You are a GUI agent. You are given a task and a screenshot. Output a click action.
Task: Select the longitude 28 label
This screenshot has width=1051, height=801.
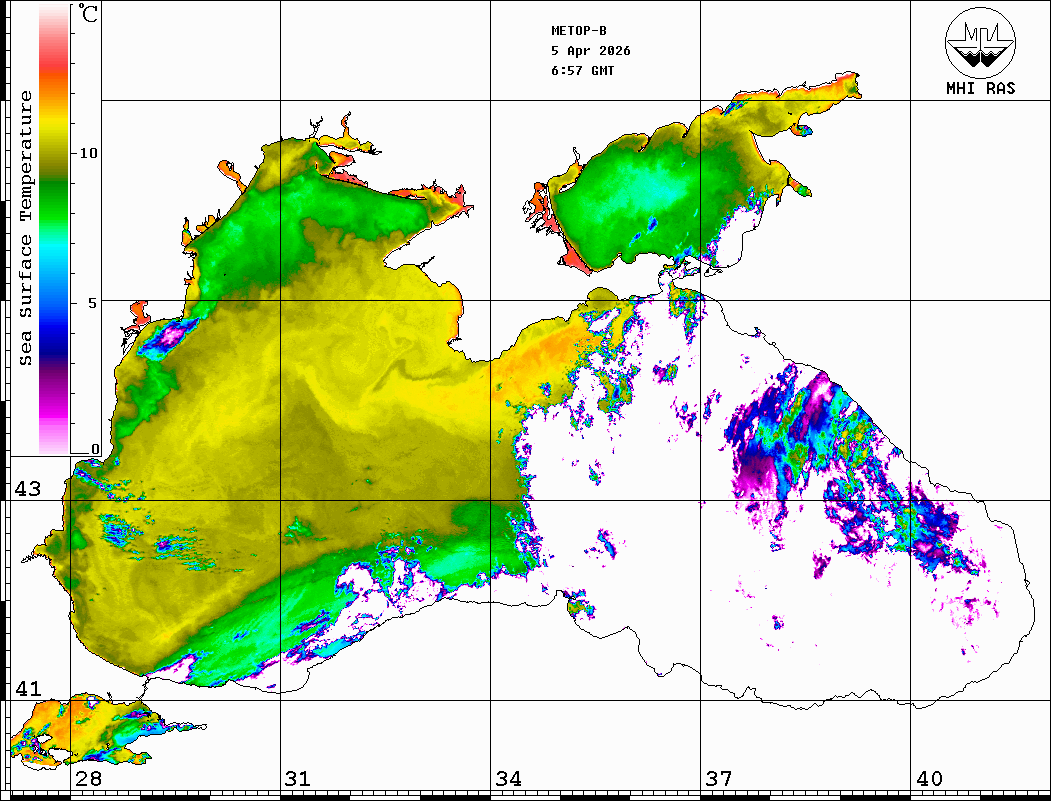pos(88,779)
